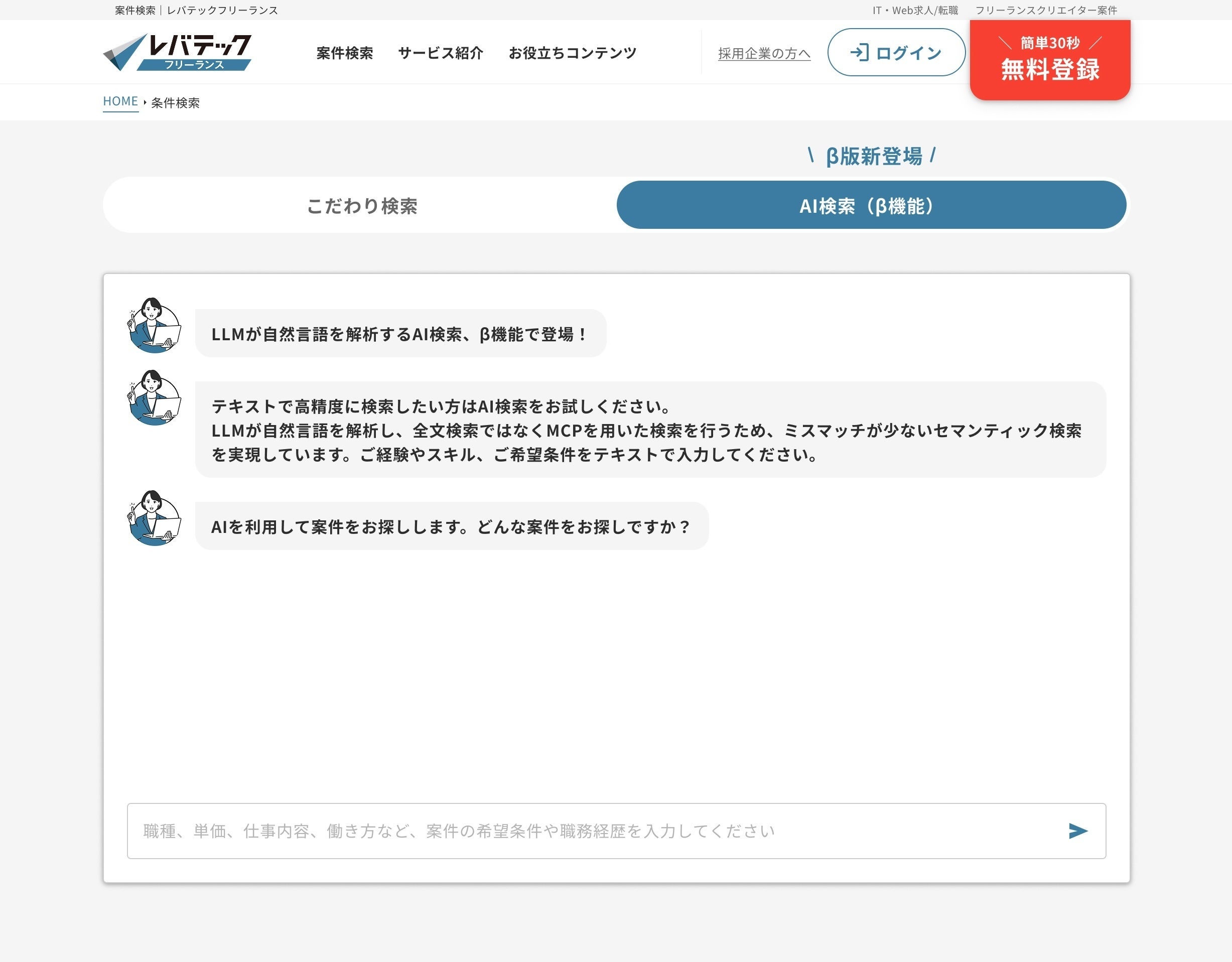1232x962 pixels.
Task: Click the second assistant avatar icon
Action: [x=154, y=398]
